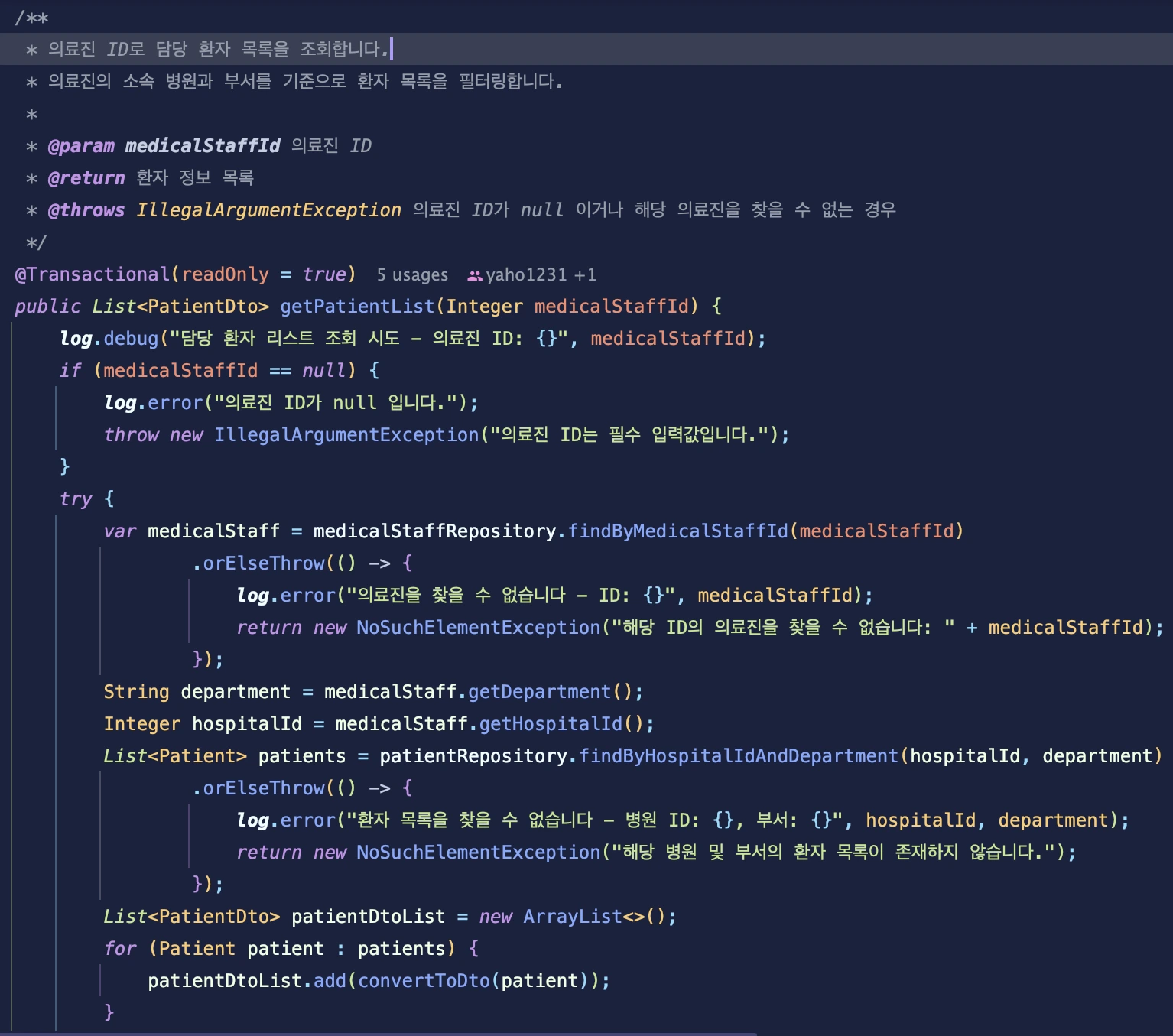Click the readOnly annotation parameter
1173x1036 pixels.
[x=225, y=274]
